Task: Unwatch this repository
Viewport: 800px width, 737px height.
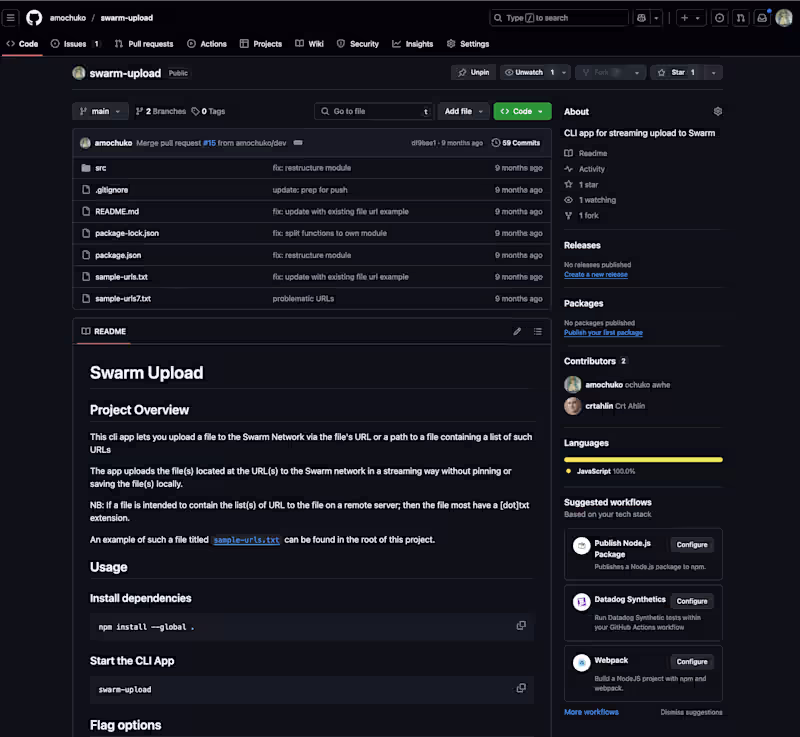Action: click(x=526, y=72)
